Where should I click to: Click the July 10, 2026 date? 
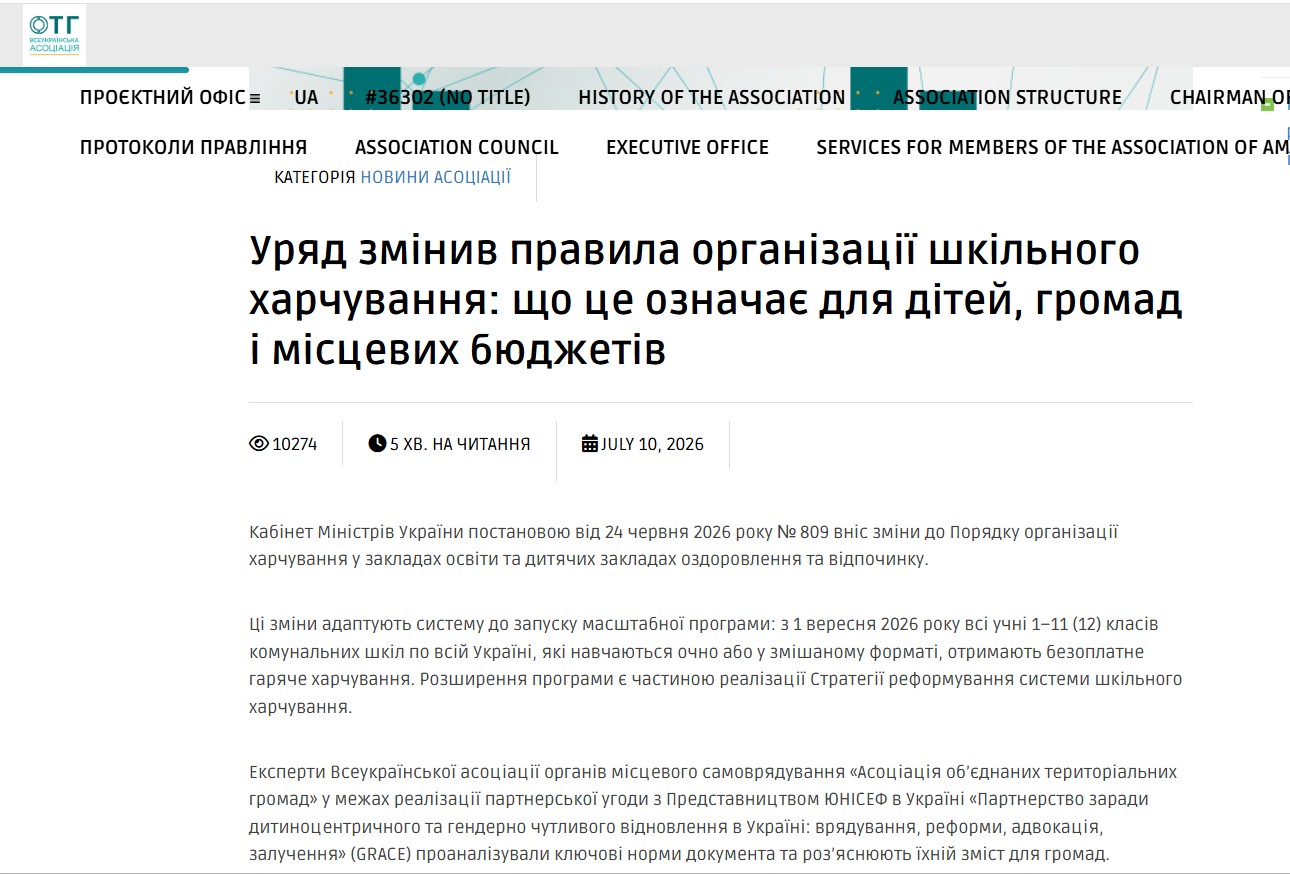pos(652,444)
